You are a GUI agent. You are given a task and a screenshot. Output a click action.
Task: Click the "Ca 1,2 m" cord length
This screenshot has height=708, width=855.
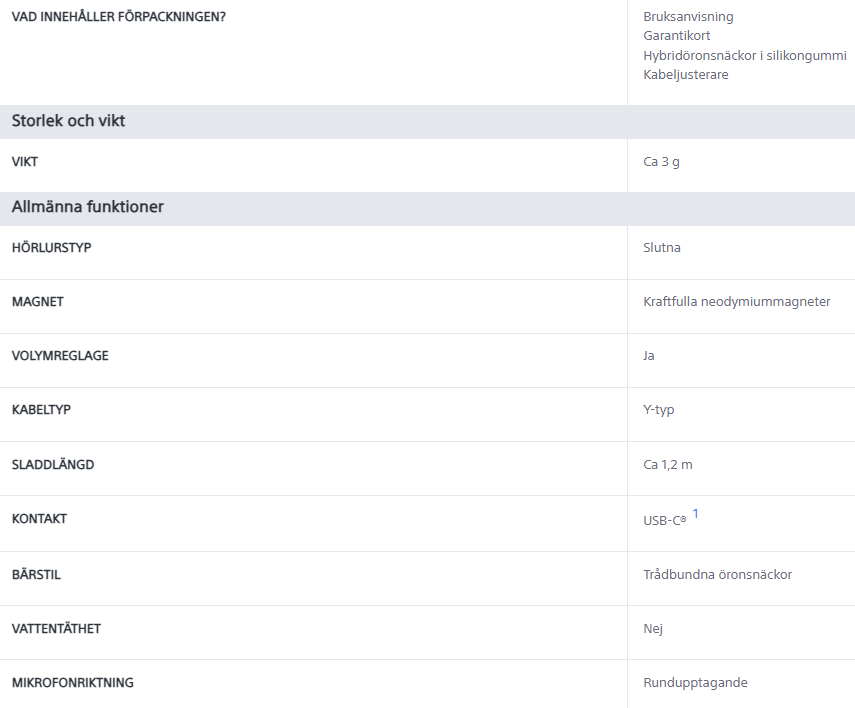click(x=668, y=465)
